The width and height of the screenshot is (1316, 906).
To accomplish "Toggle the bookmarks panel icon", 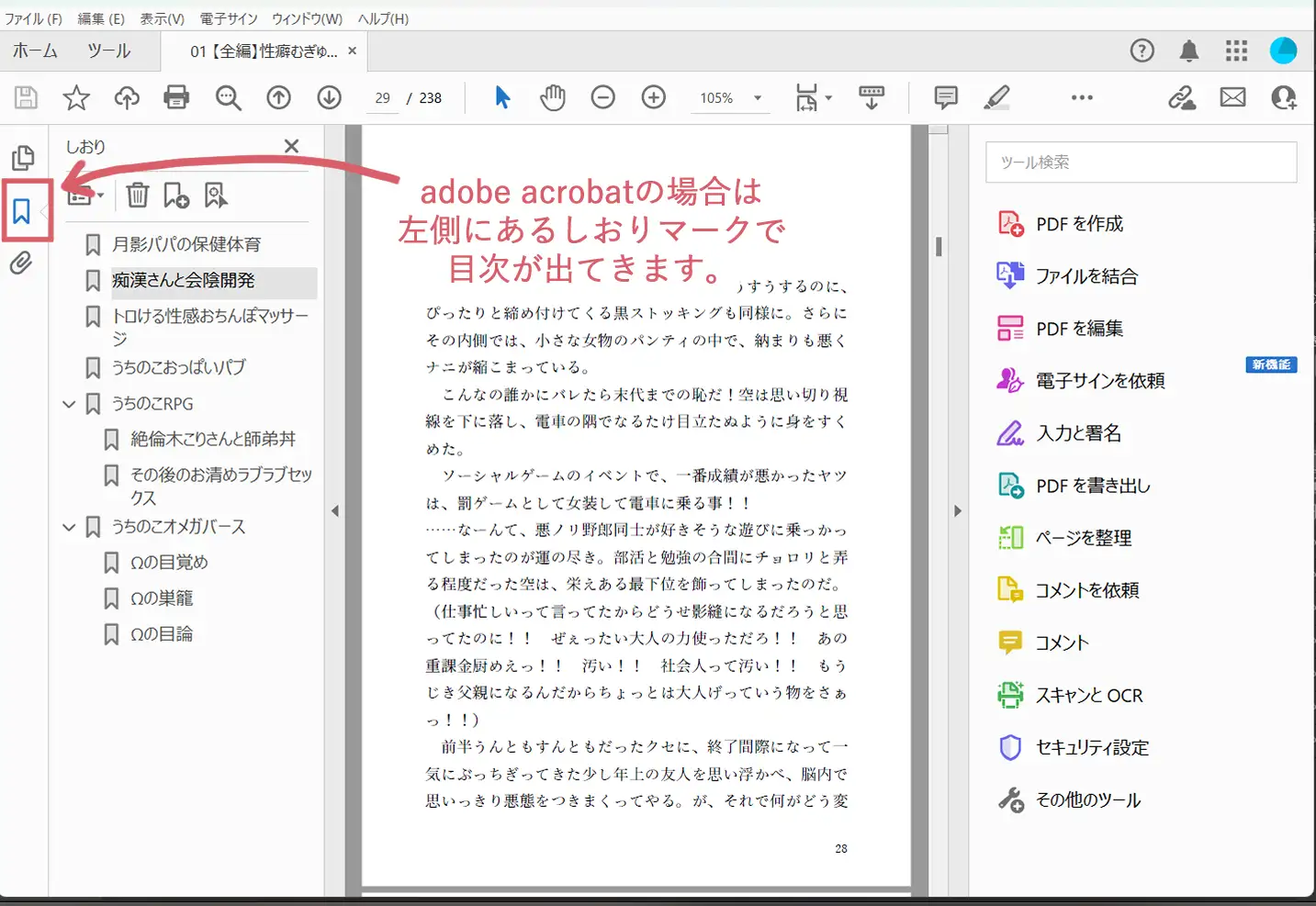I will pos(22,212).
